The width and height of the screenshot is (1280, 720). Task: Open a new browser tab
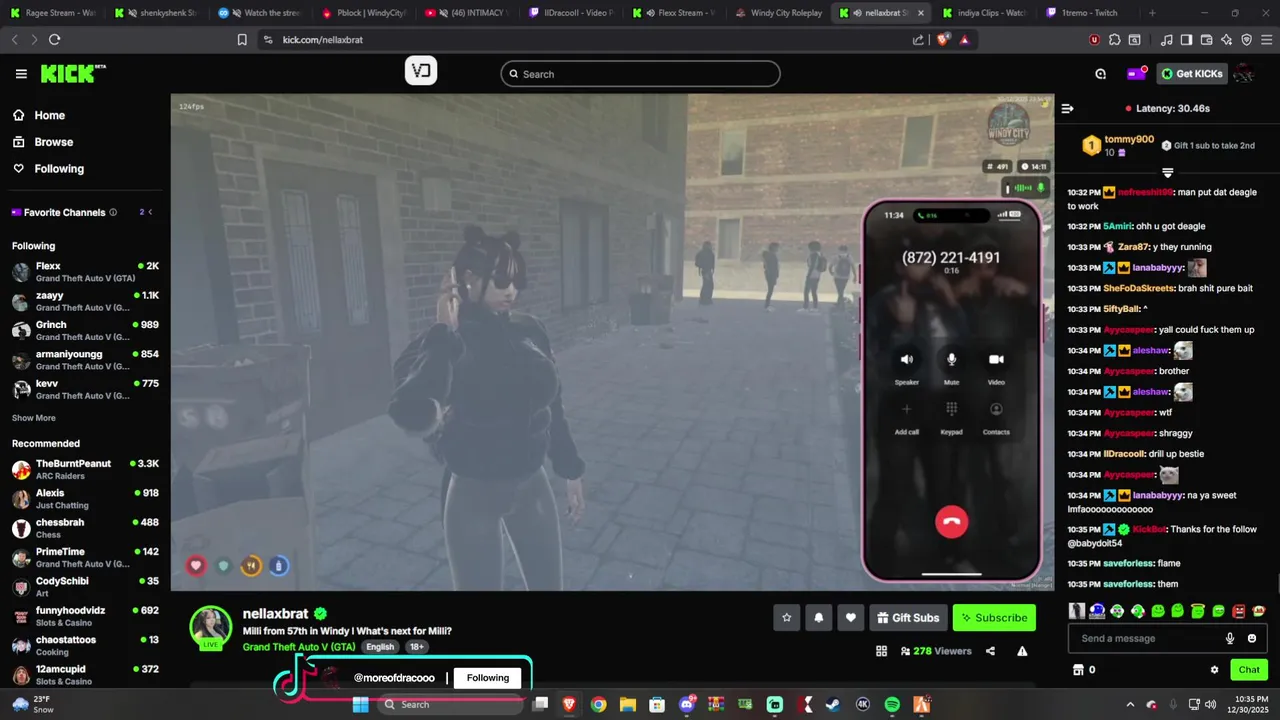pyautogui.click(x=1152, y=13)
